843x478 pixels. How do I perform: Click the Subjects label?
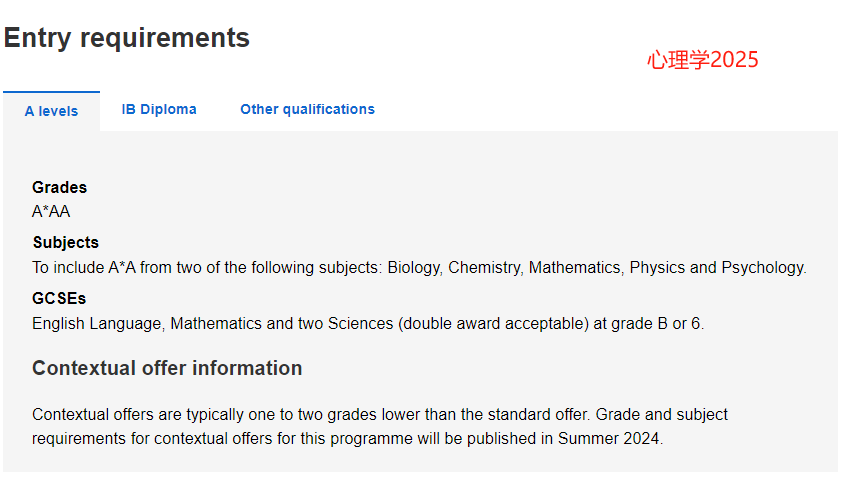(x=66, y=242)
